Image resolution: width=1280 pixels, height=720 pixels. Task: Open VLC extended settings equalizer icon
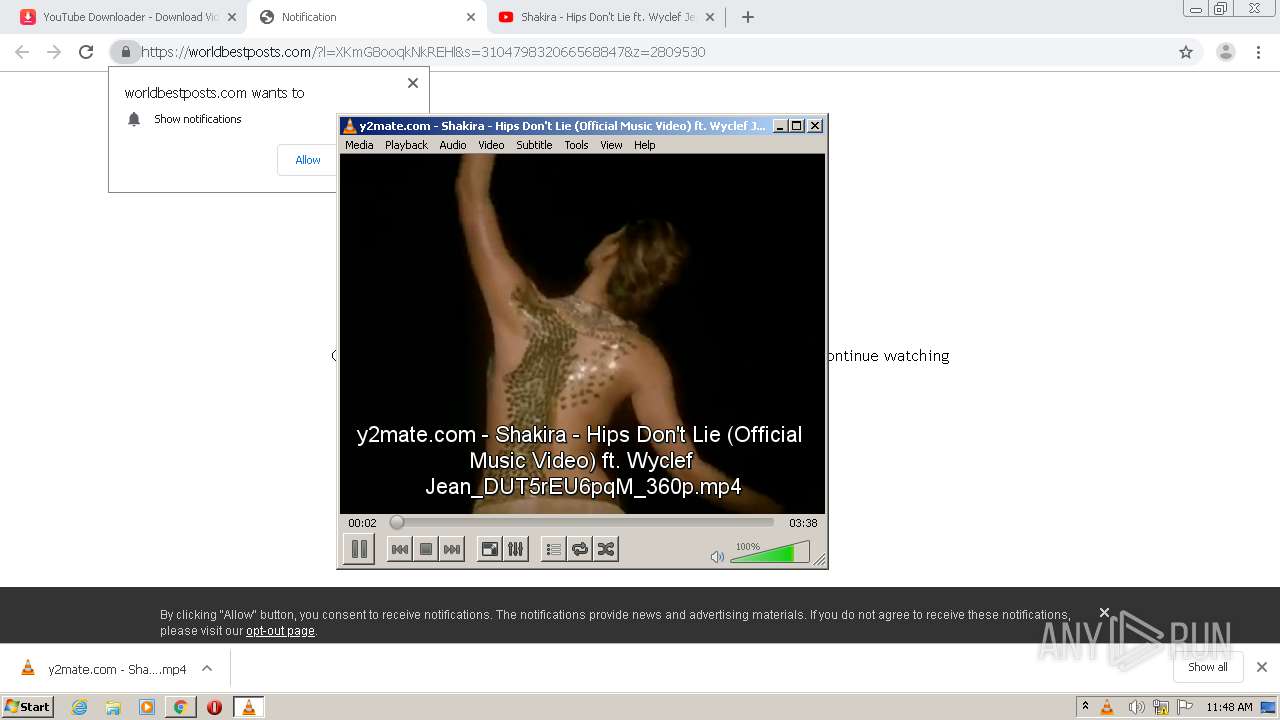pos(515,549)
